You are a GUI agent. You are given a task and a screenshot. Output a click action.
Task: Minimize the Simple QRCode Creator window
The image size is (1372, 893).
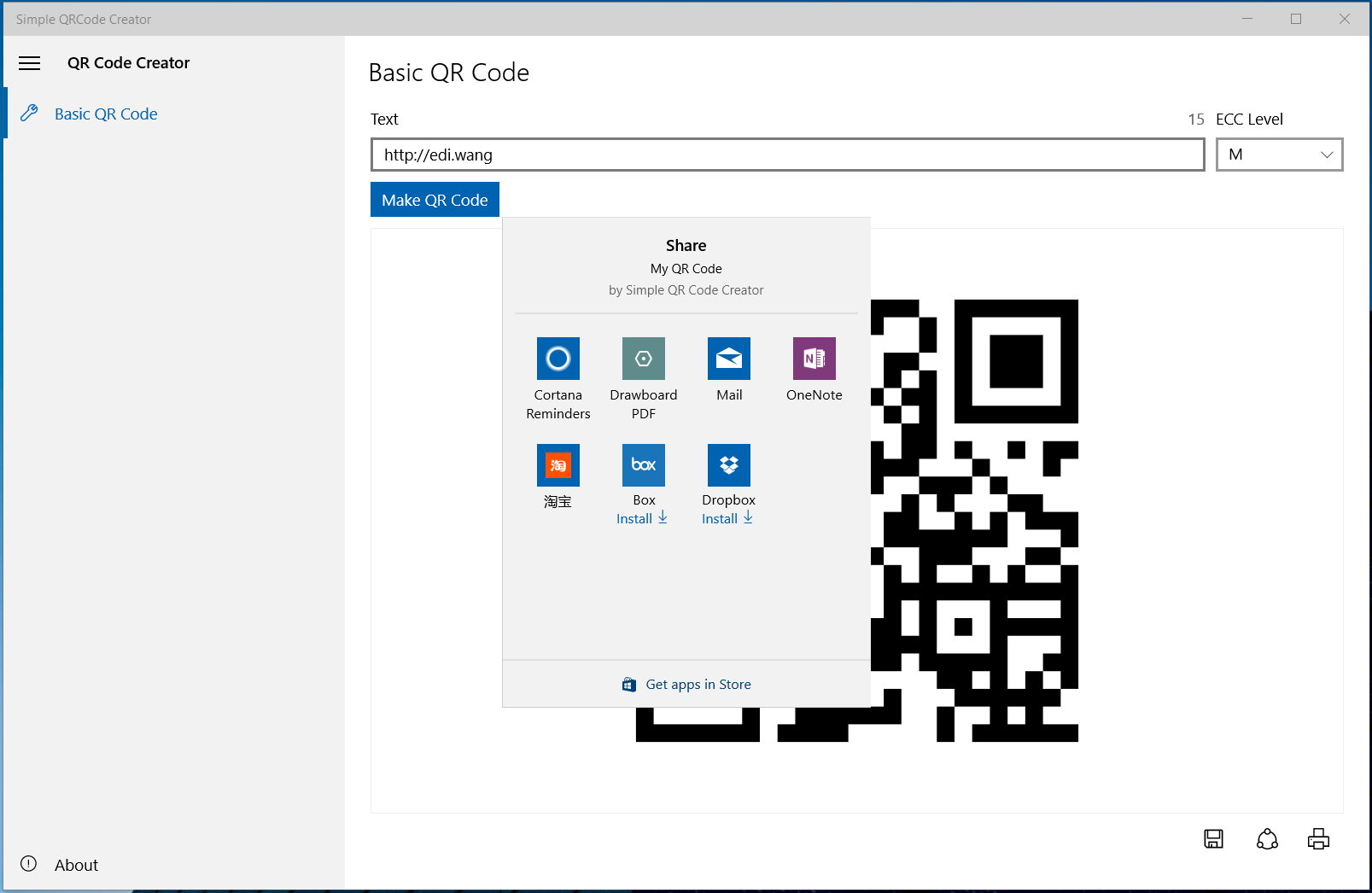point(1247,19)
